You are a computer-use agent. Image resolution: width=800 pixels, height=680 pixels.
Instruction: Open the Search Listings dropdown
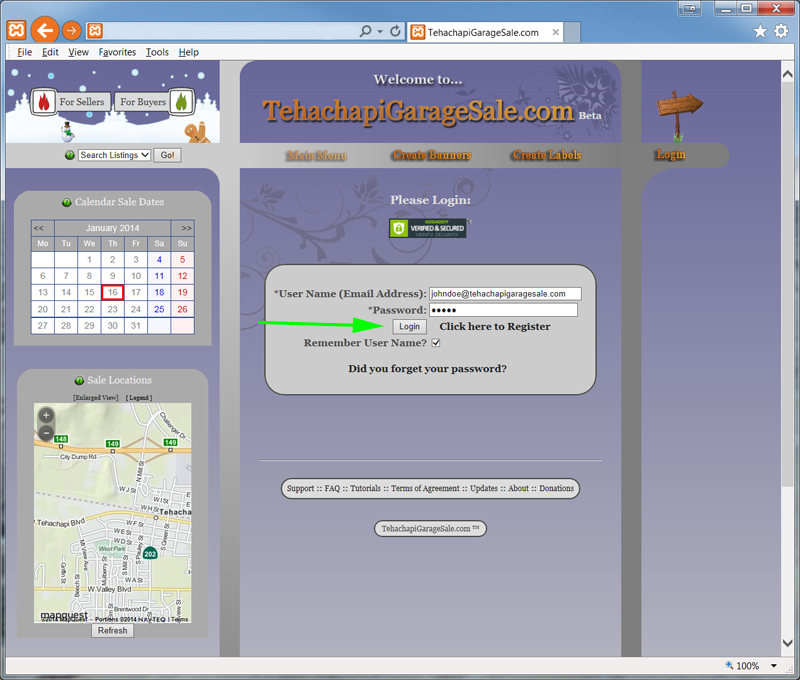pyautogui.click(x=114, y=155)
